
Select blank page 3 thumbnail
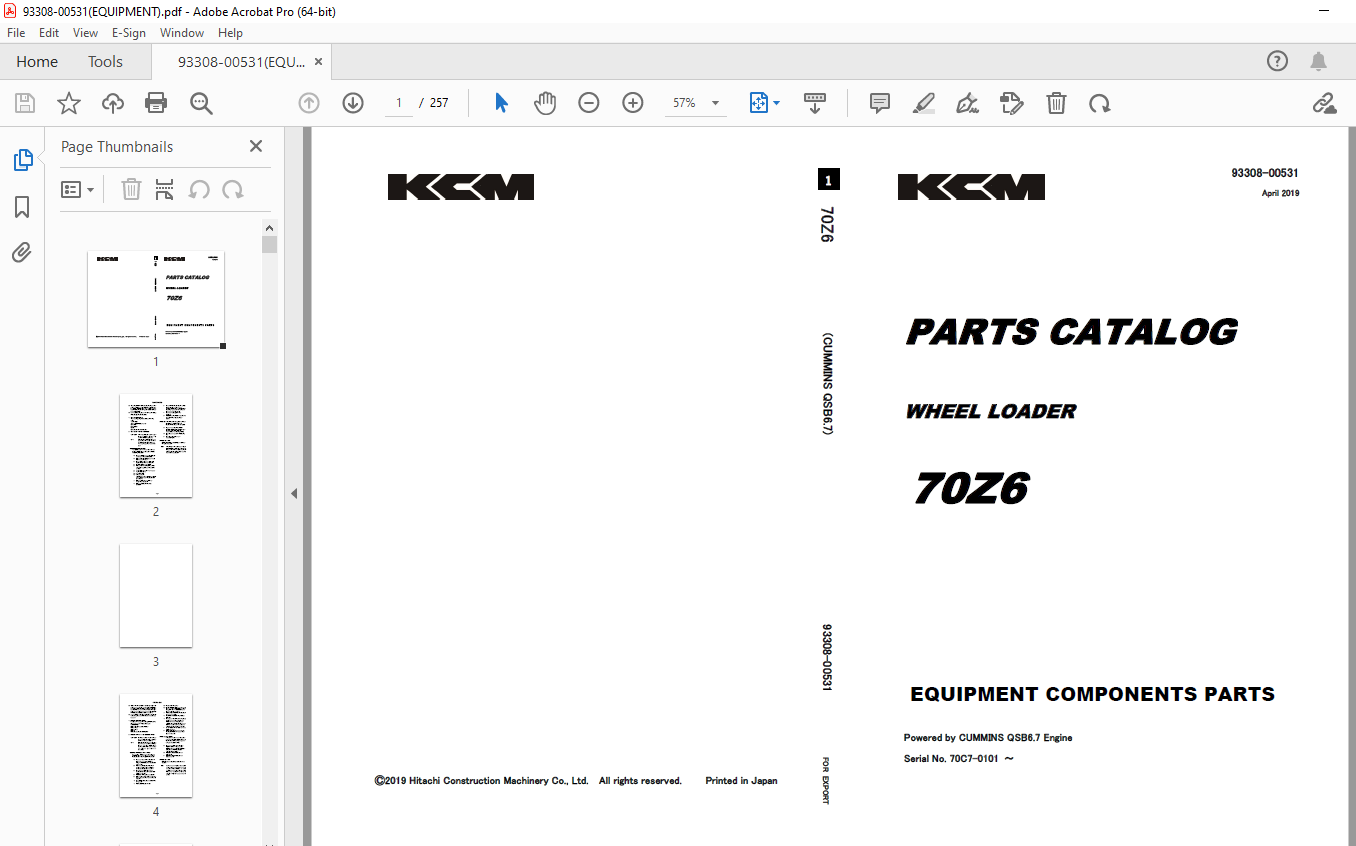[156, 596]
